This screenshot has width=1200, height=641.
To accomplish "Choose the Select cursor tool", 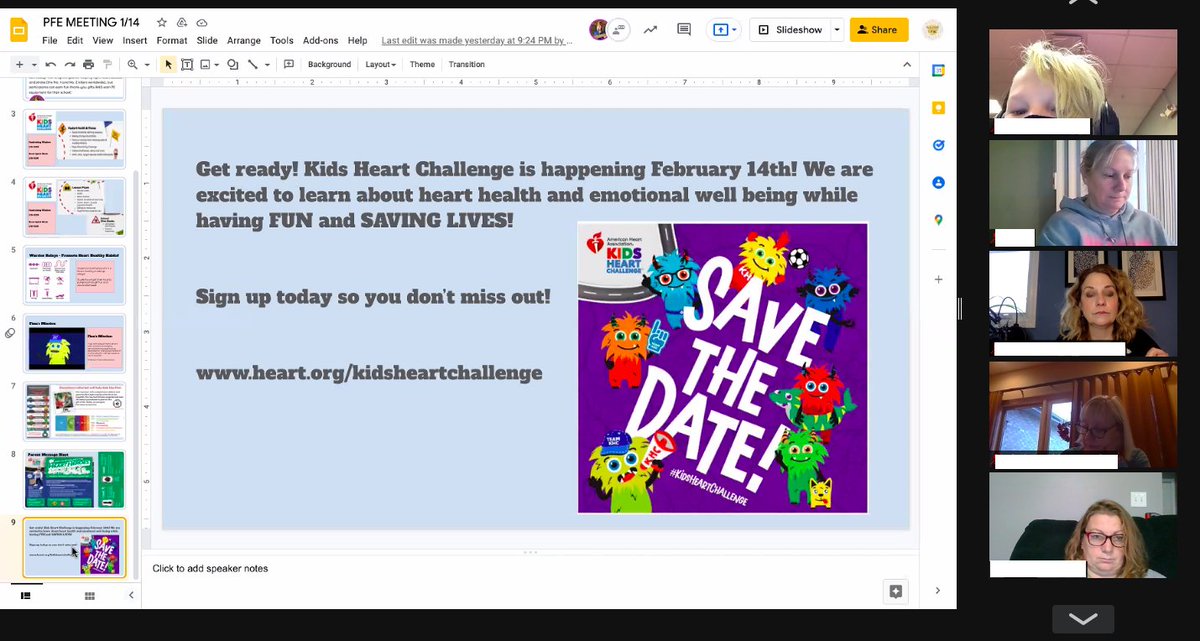I will 168,64.
